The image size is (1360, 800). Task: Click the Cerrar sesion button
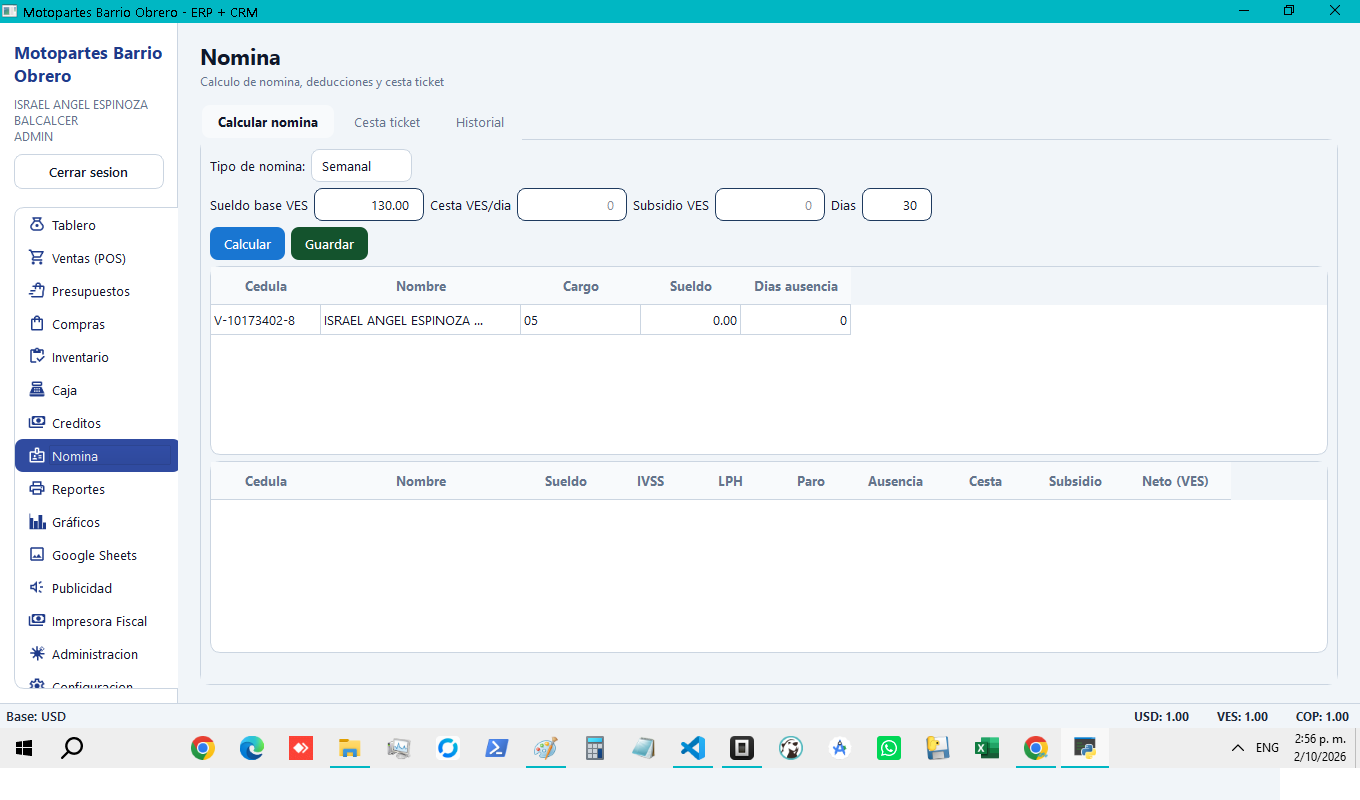89,172
